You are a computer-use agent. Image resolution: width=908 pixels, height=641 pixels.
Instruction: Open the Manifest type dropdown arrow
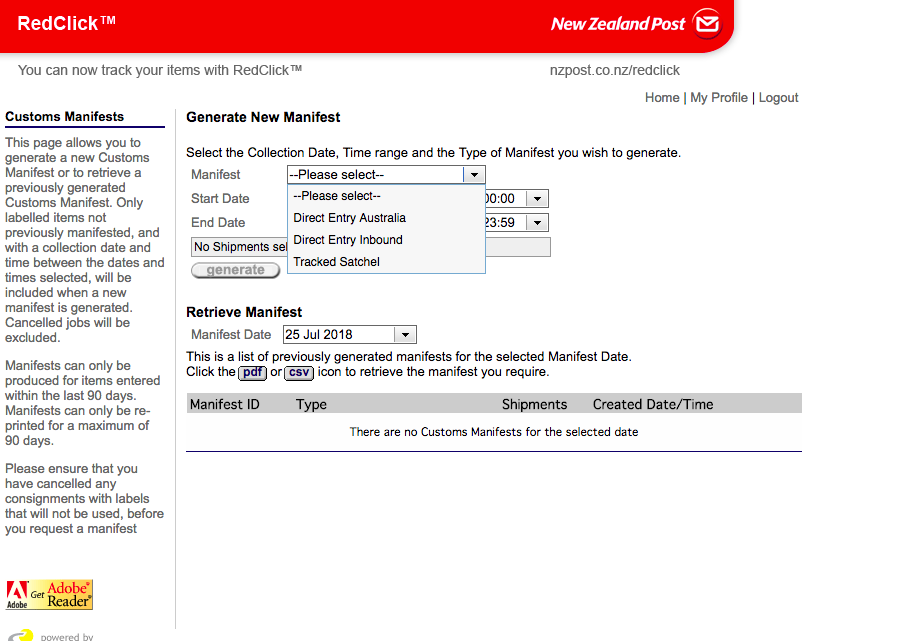[x=474, y=174]
